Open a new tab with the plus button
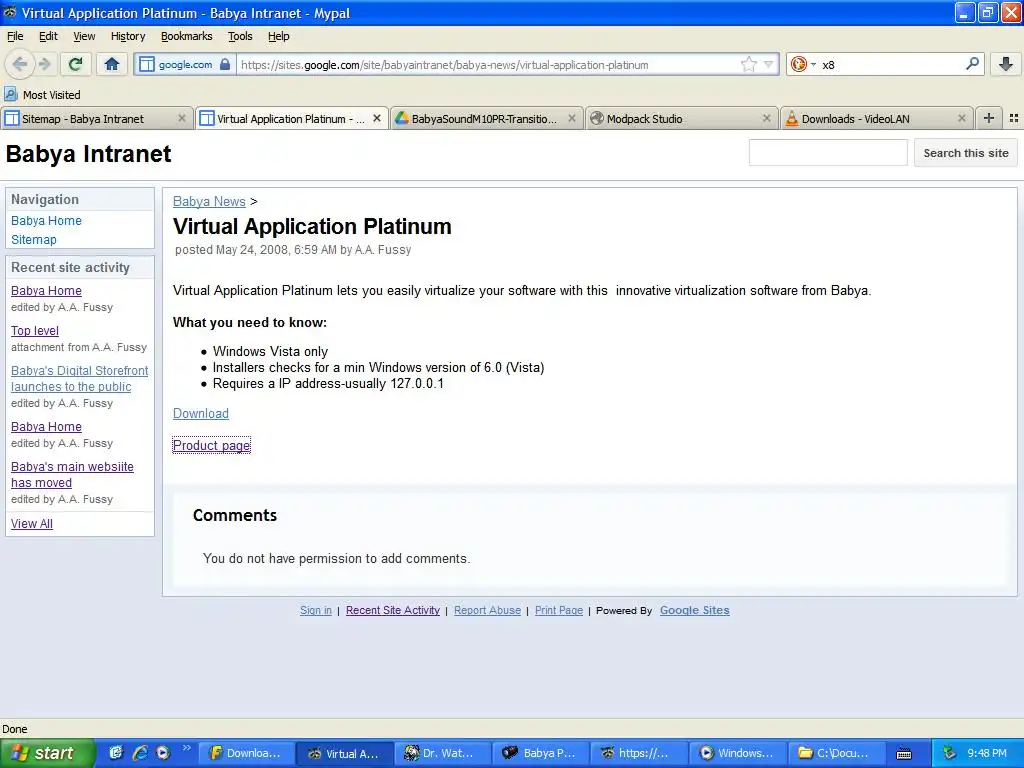Image resolution: width=1024 pixels, height=768 pixels. click(x=989, y=118)
